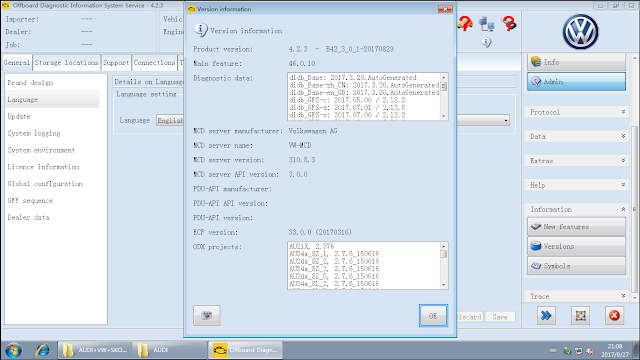Open the Versions button

(x=576, y=246)
